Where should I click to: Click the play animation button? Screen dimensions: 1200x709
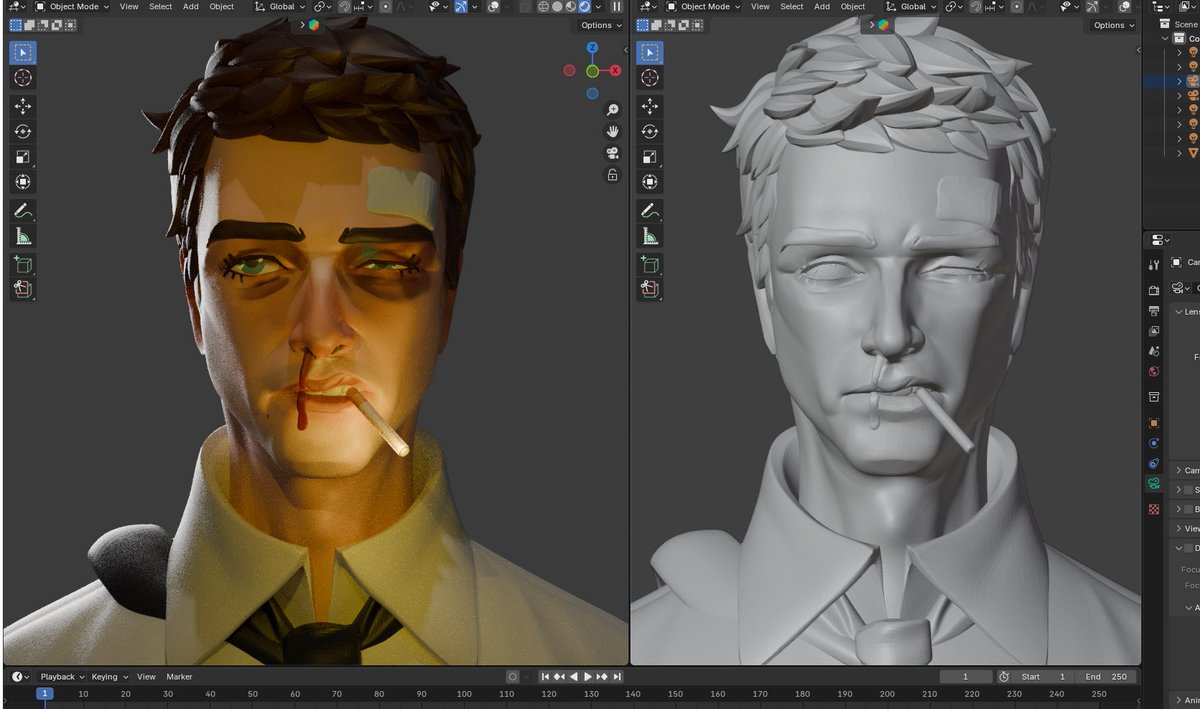tap(588, 677)
